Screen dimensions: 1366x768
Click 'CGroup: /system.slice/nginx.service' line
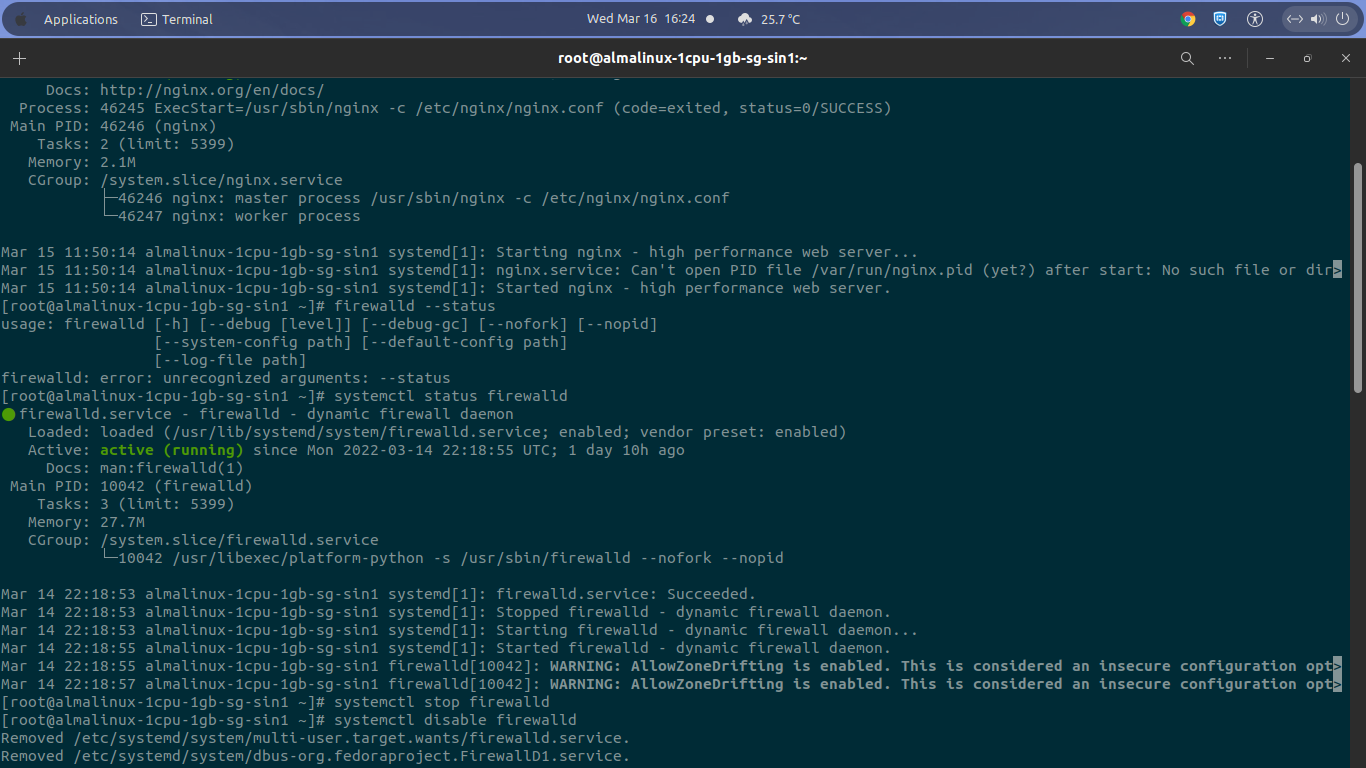[x=185, y=180]
